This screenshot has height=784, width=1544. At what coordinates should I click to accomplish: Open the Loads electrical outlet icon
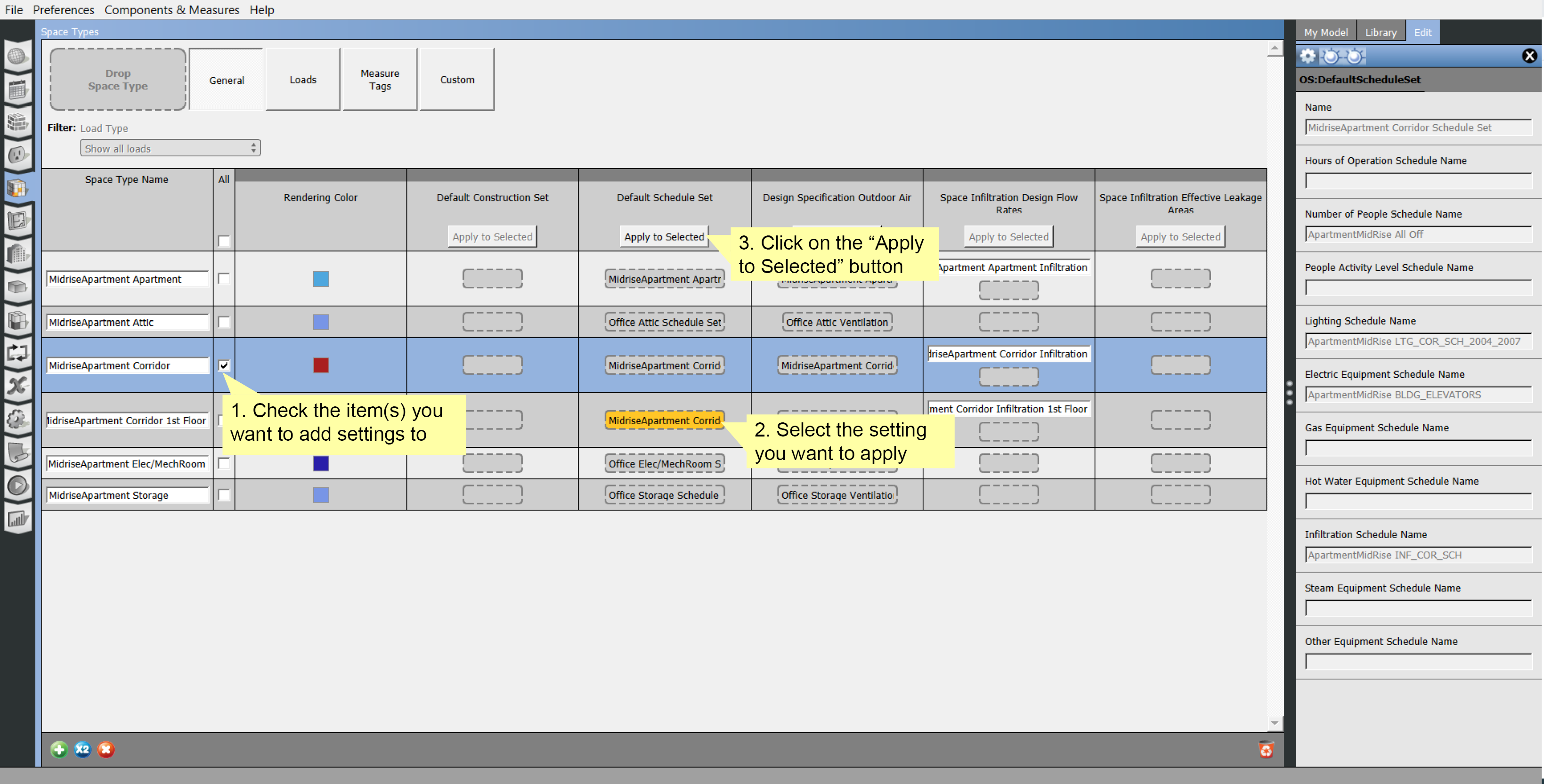click(x=17, y=155)
